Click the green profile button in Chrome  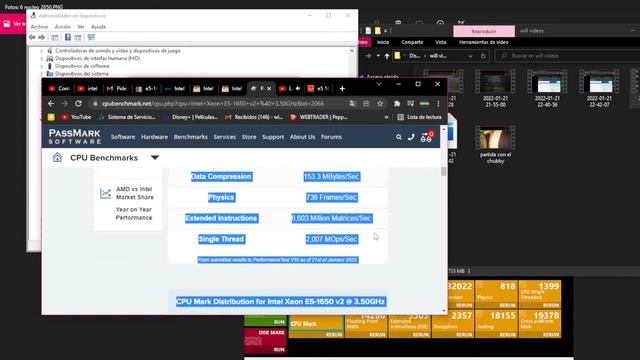coord(424,104)
